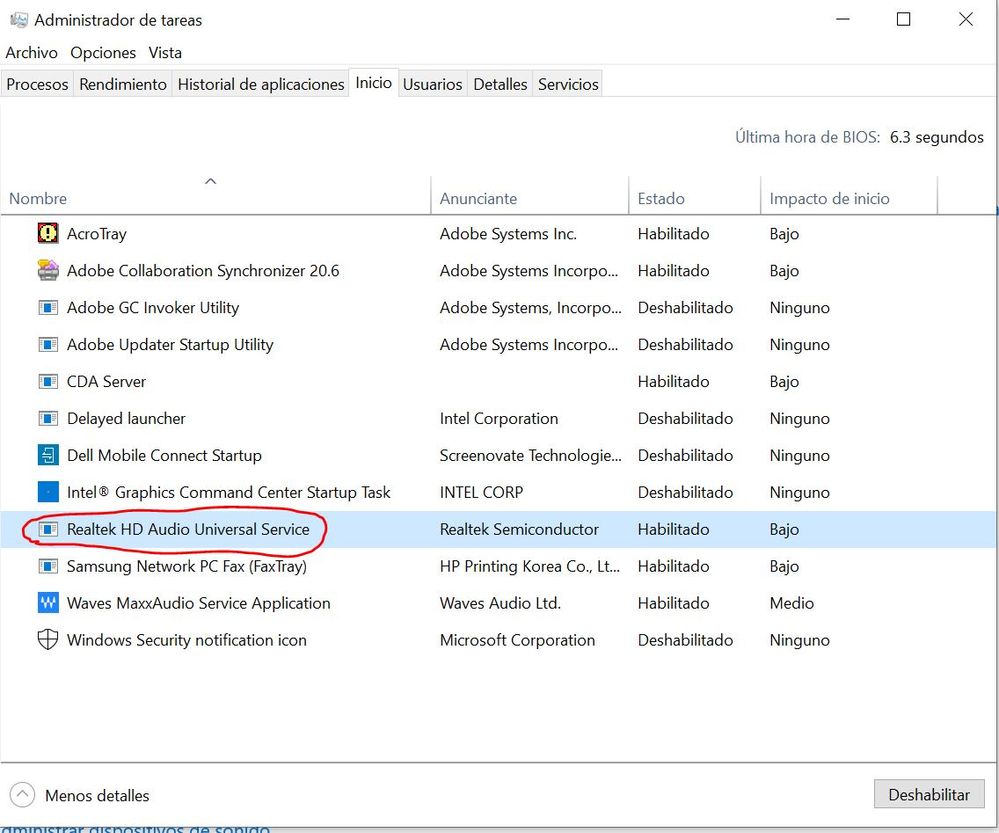Click the Deshabilitar button
Viewport: 999px width, 833px height.
pos(929,795)
